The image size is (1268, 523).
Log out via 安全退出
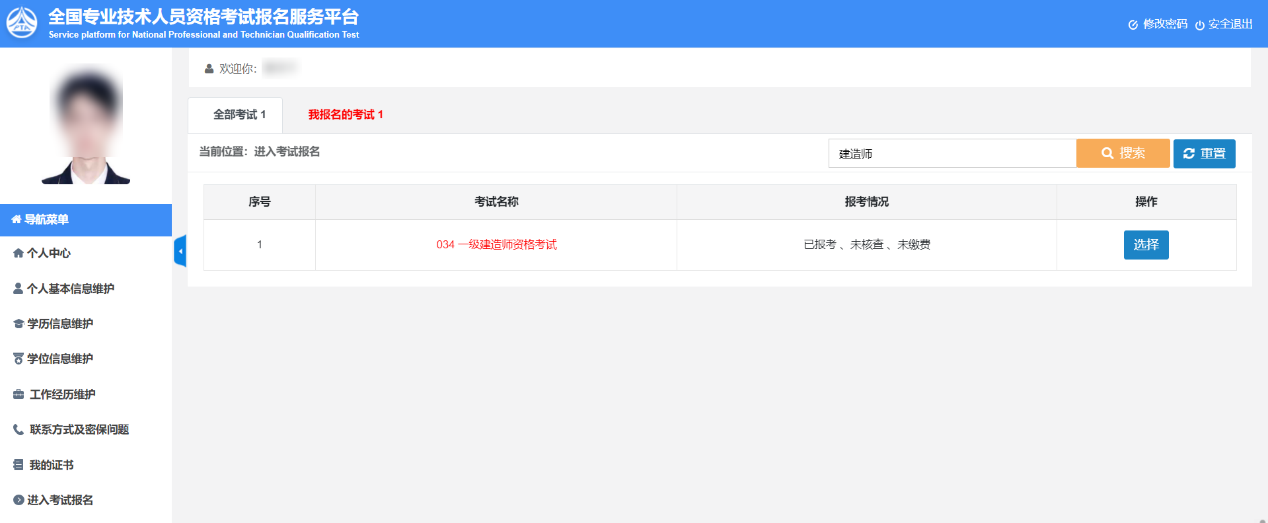coord(1223,24)
